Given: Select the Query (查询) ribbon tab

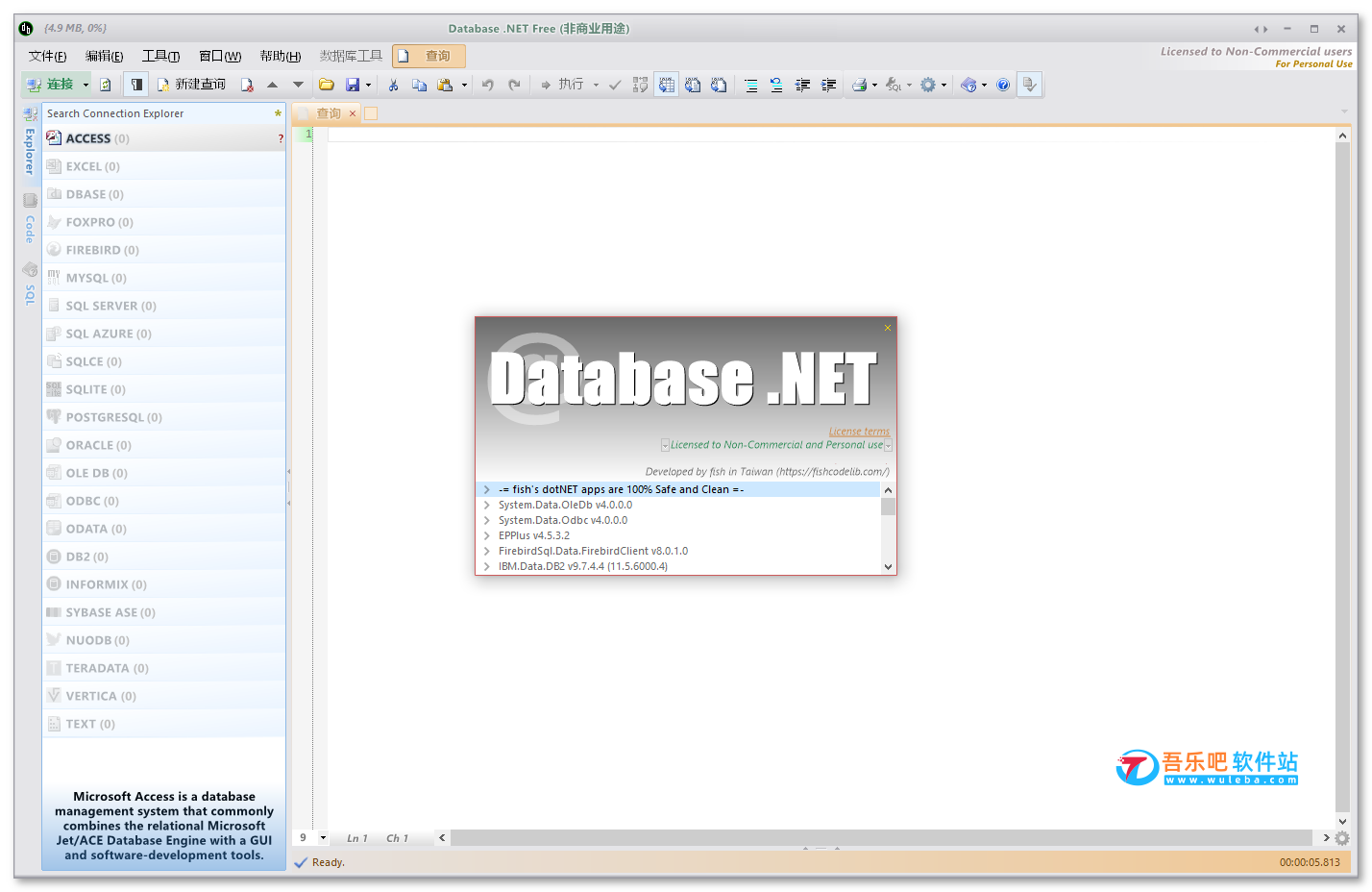Looking at the screenshot, I should (x=429, y=56).
